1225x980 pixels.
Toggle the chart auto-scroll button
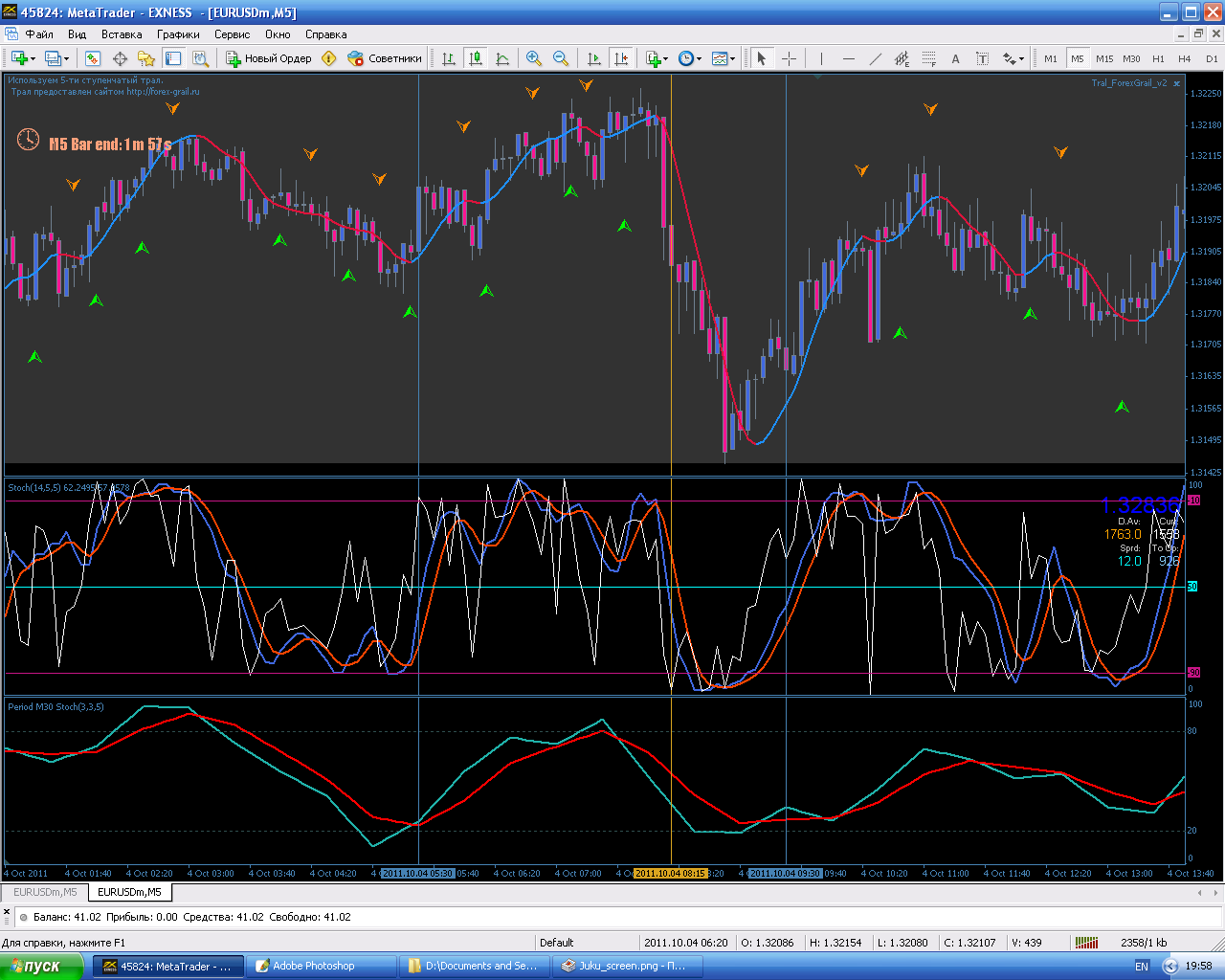pos(594,58)
